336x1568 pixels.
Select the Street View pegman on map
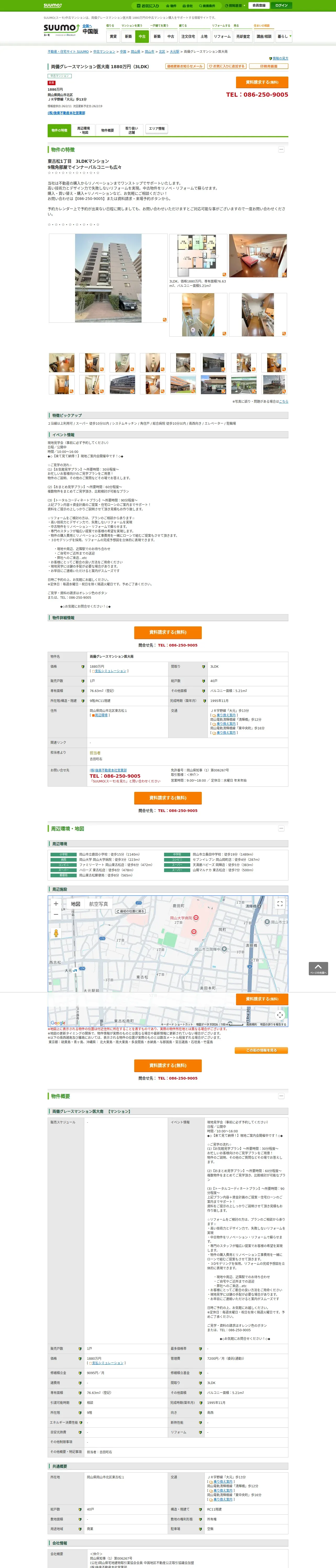click(x=56, y=933)
